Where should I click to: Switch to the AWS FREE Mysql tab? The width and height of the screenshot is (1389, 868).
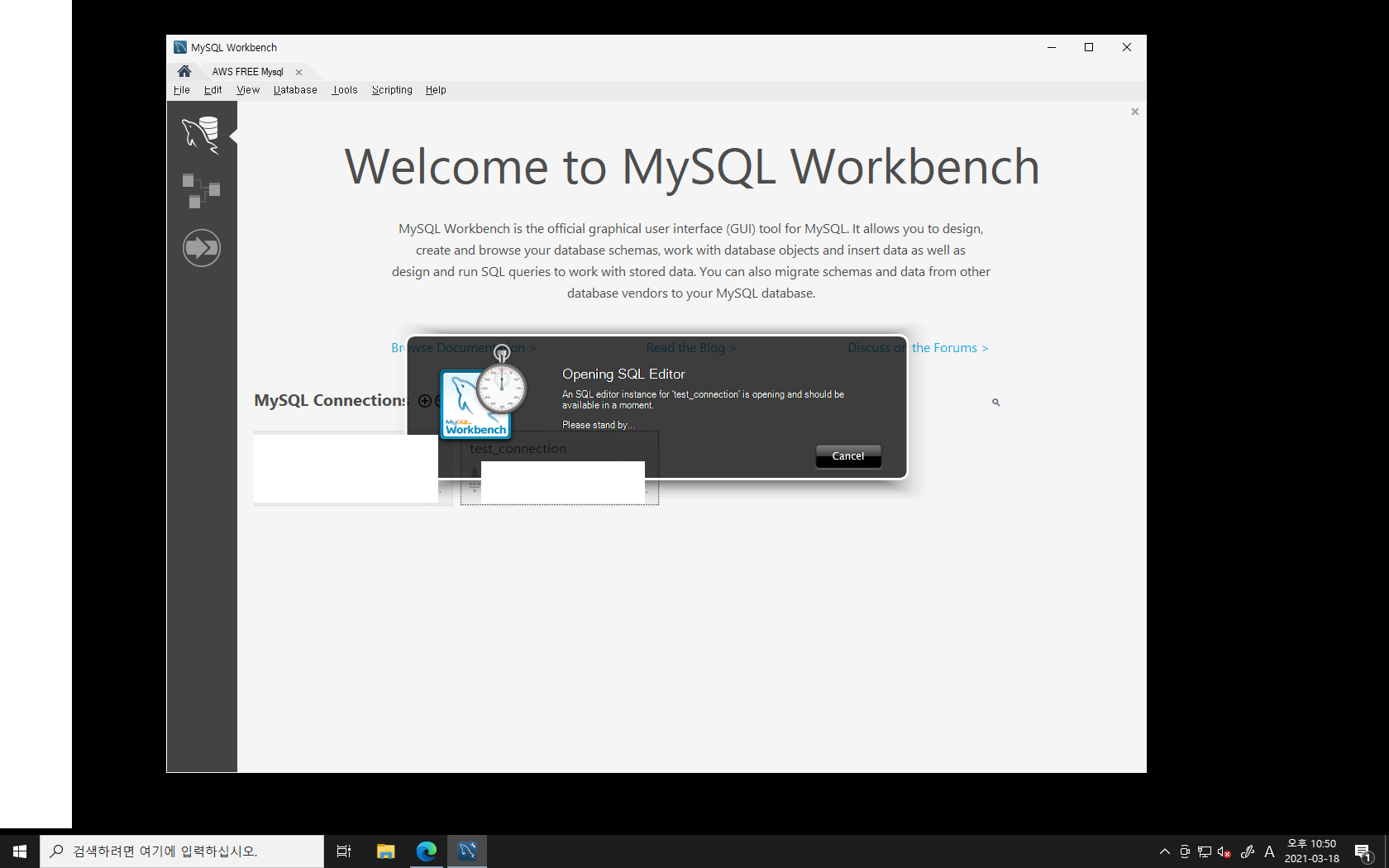pyautogui.click(x=247, y=72)
